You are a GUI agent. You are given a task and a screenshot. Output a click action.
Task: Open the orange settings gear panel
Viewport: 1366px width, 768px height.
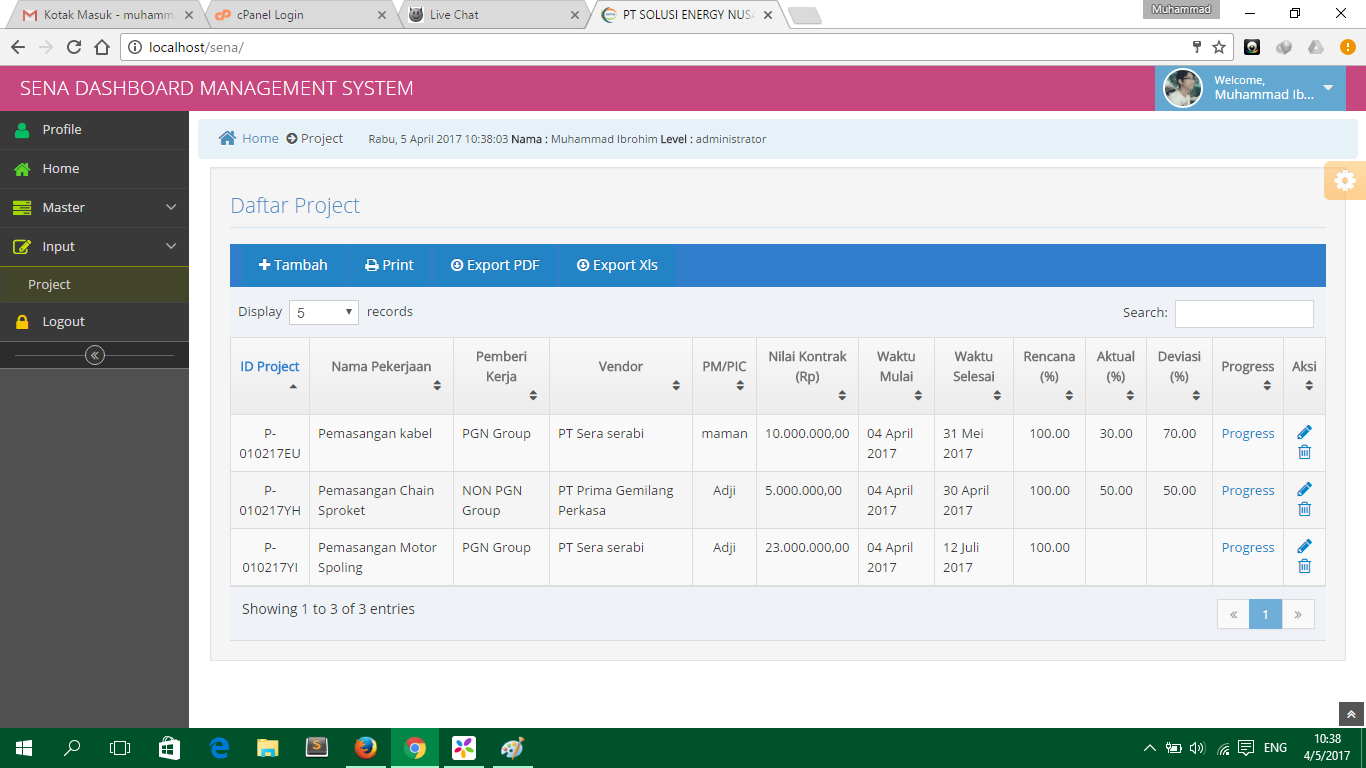pos(1345,180)
